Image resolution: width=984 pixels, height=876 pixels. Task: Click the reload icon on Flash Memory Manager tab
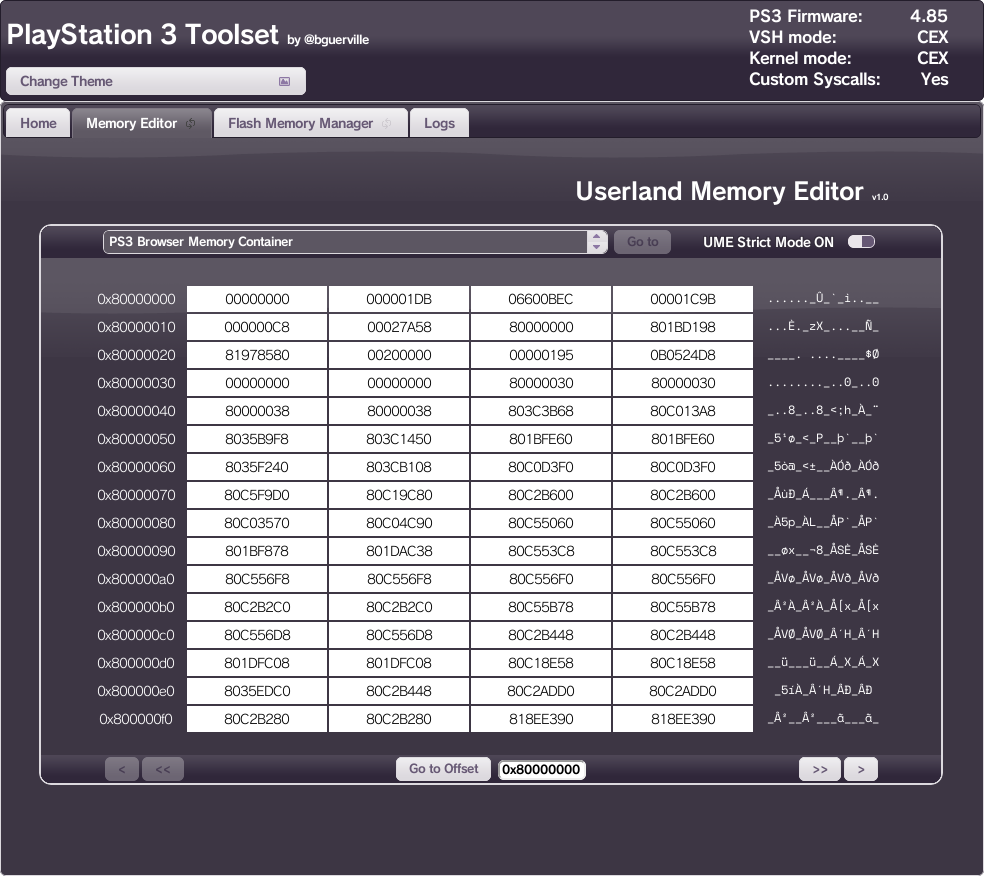point(387,124)
